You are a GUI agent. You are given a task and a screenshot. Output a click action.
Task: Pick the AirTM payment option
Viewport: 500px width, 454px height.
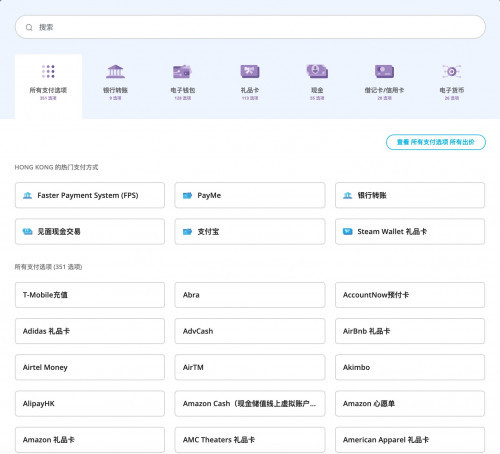pos(250,367)
